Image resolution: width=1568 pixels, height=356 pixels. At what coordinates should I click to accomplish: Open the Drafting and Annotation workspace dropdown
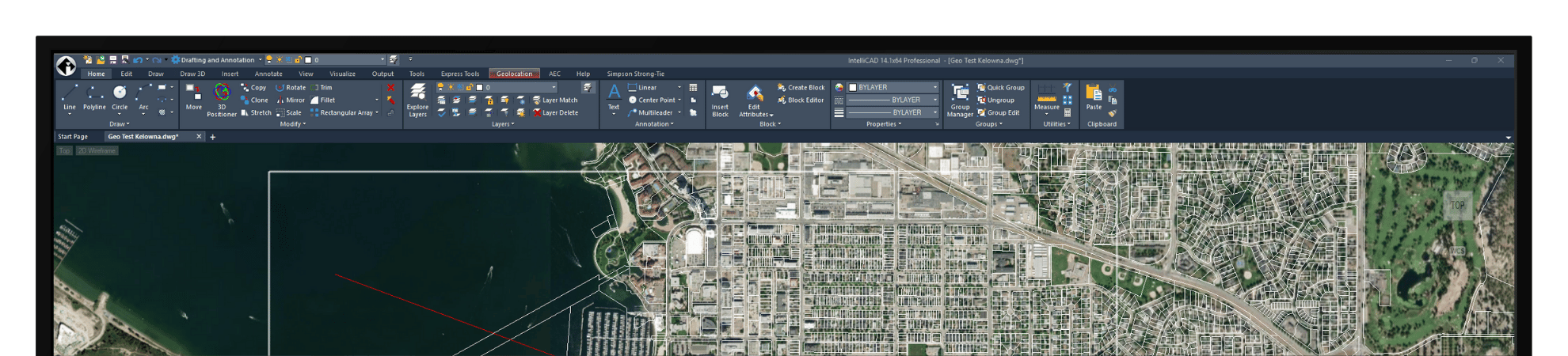click(x=218, y=60)
